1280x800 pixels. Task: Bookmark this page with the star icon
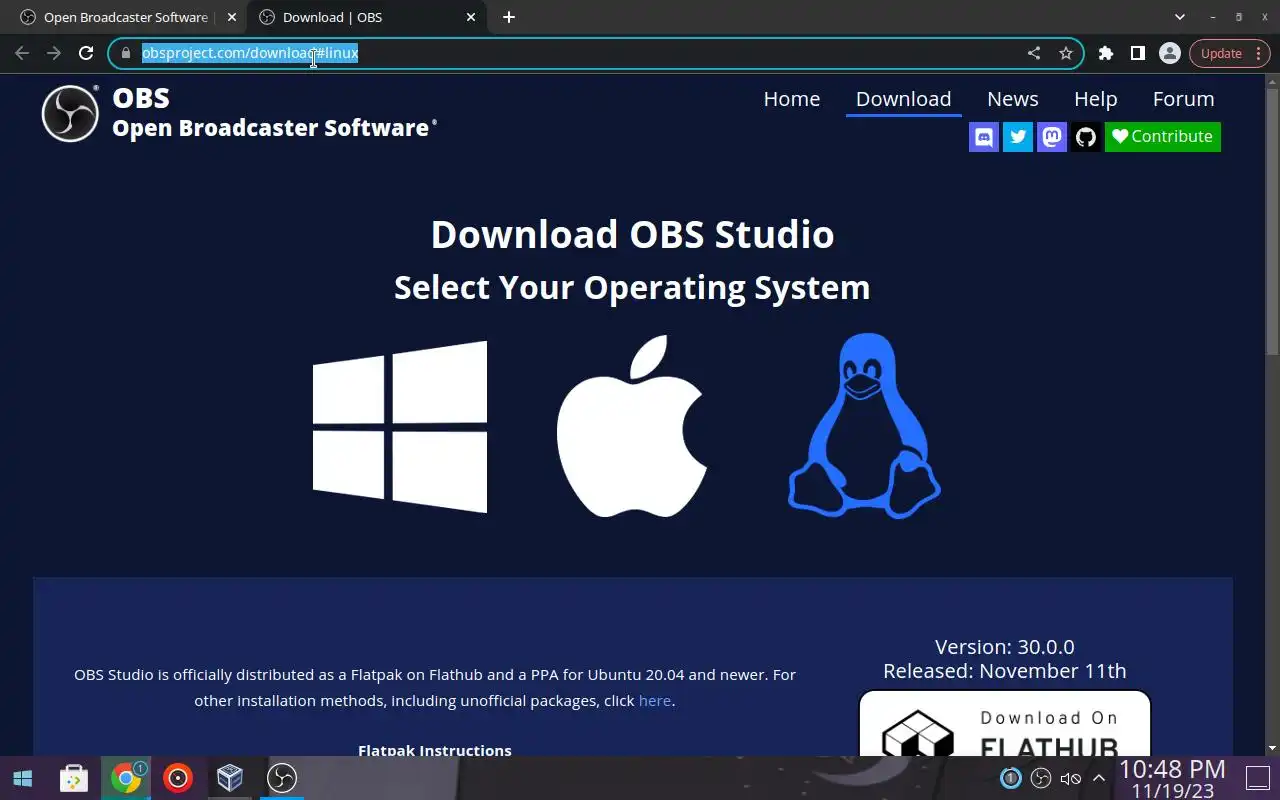[1066, 53]
